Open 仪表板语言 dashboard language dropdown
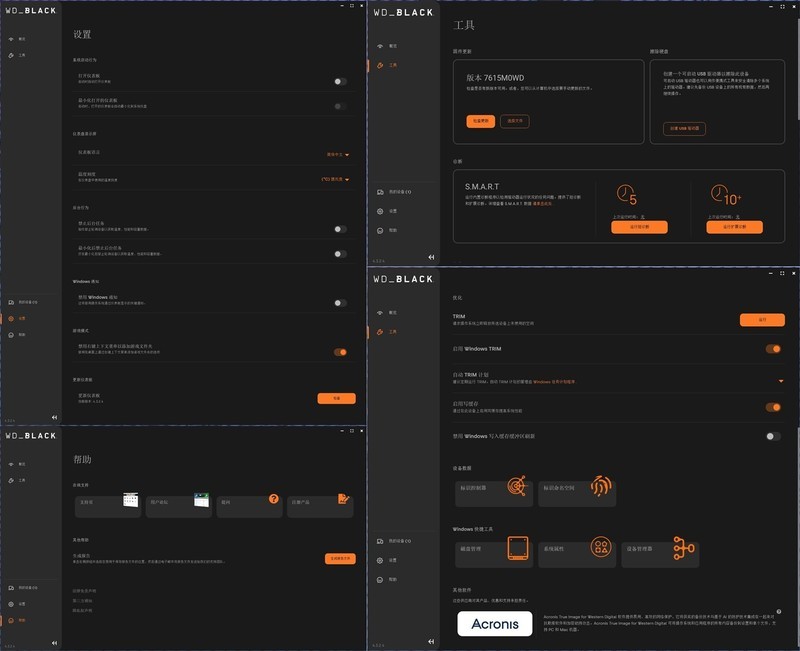The image size is (800, 651). [x=338, y=155]
